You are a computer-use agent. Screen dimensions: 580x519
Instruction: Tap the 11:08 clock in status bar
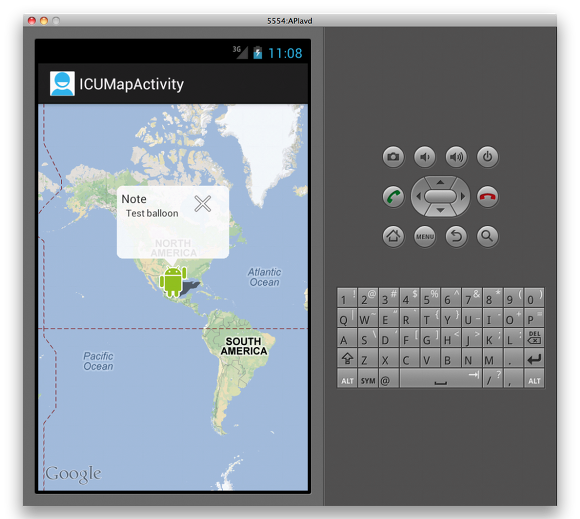(x=285, y=53)
